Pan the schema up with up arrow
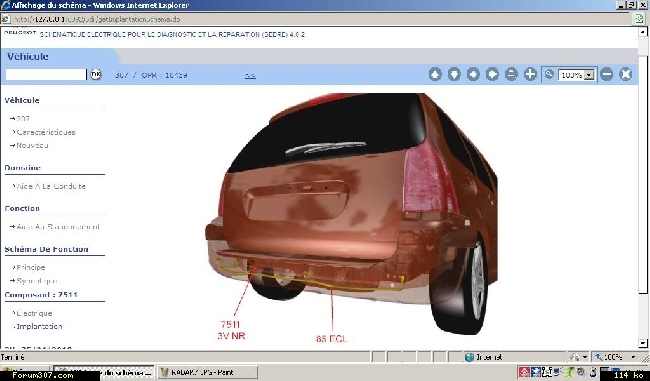This screenshot has height=381, width=650. pos(435,75)
